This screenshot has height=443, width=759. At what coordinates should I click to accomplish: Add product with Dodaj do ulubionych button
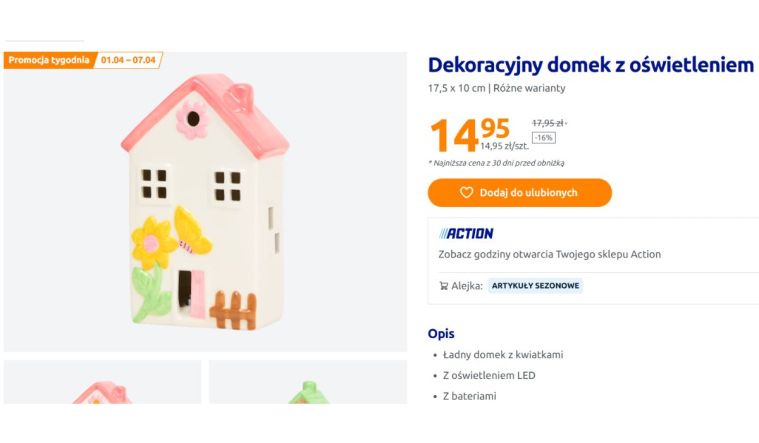coord(520,193)
